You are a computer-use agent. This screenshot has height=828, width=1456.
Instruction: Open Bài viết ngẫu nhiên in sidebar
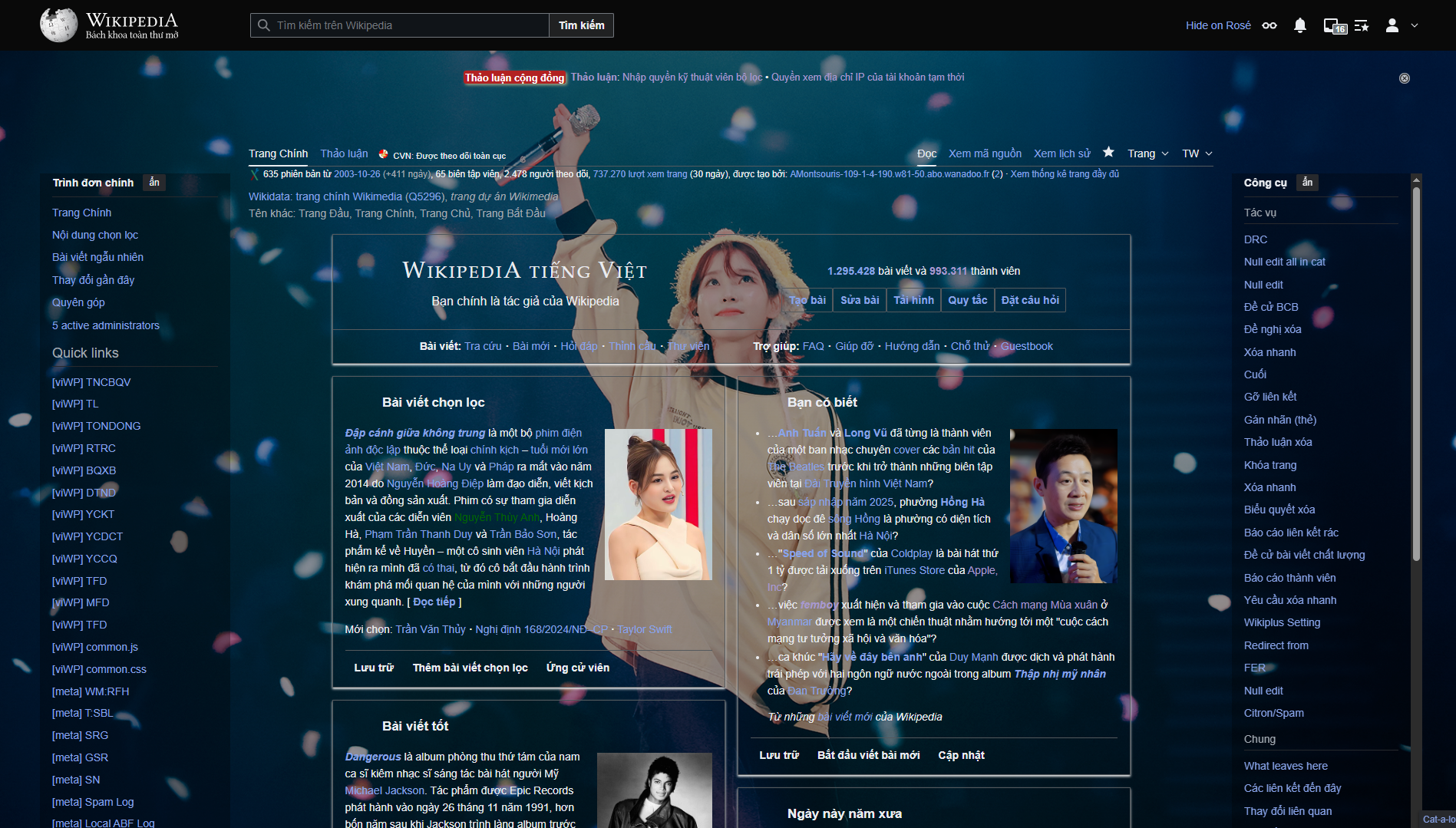tap(97, 257)
